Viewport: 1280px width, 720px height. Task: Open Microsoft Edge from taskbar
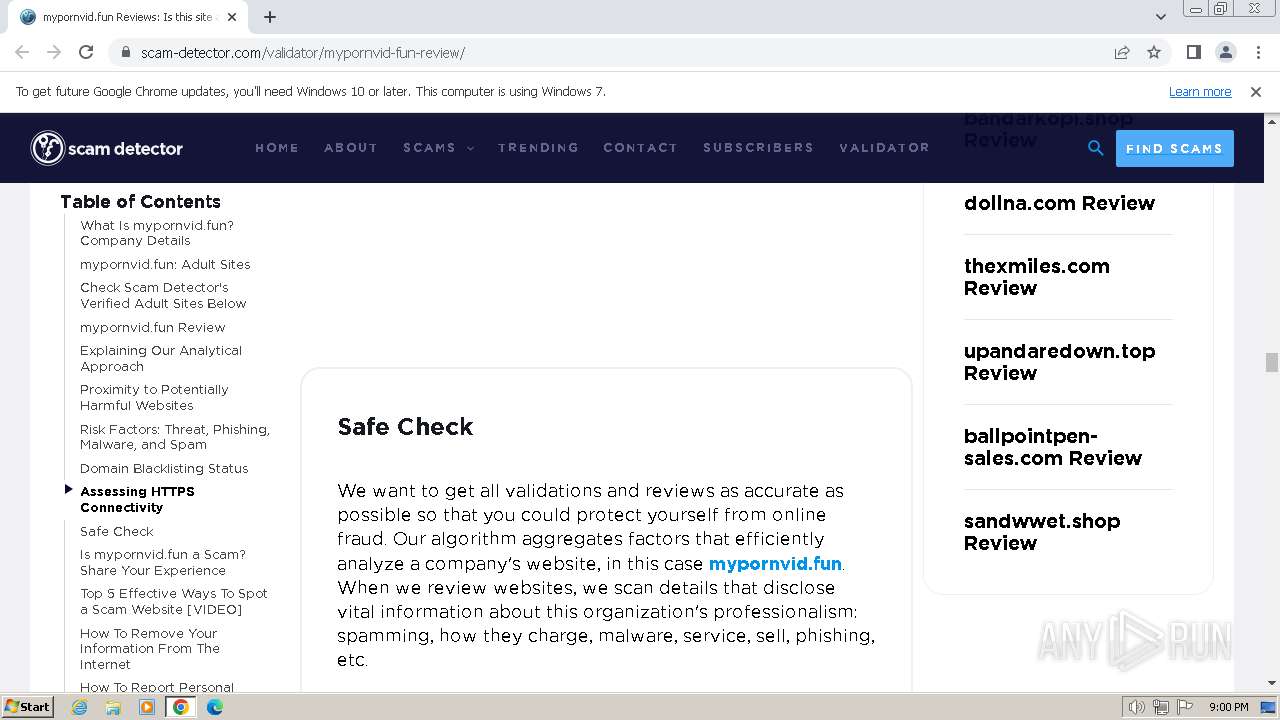tap(215, 707)
